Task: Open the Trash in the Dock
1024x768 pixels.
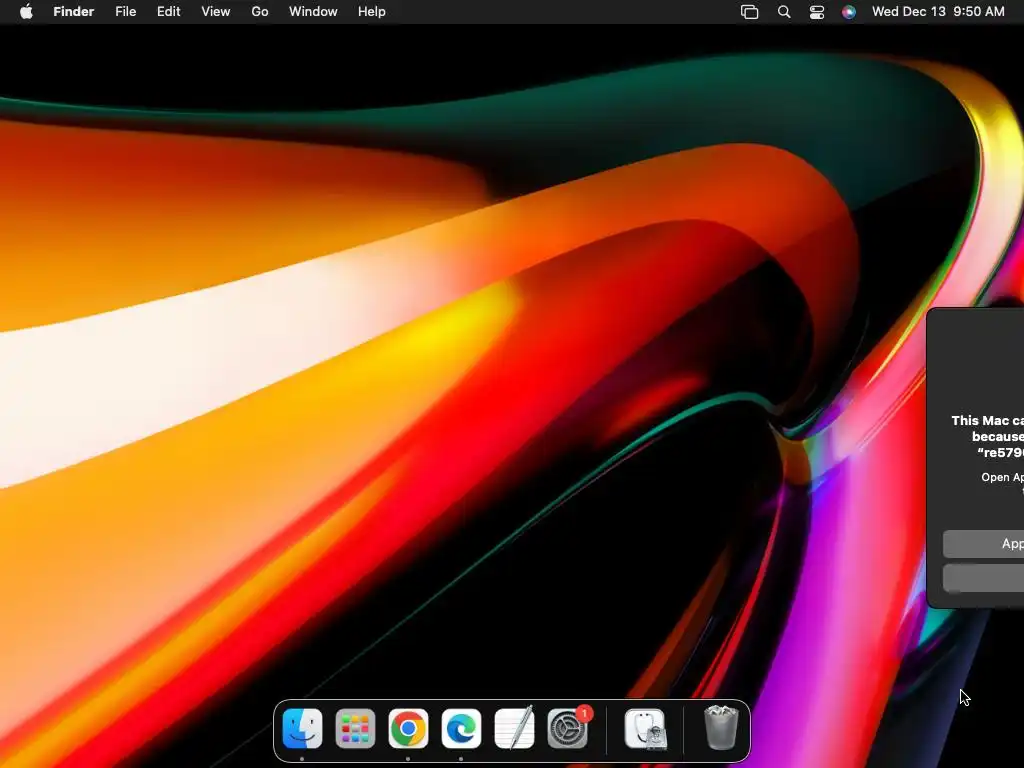Action: (x=721, y=728)
